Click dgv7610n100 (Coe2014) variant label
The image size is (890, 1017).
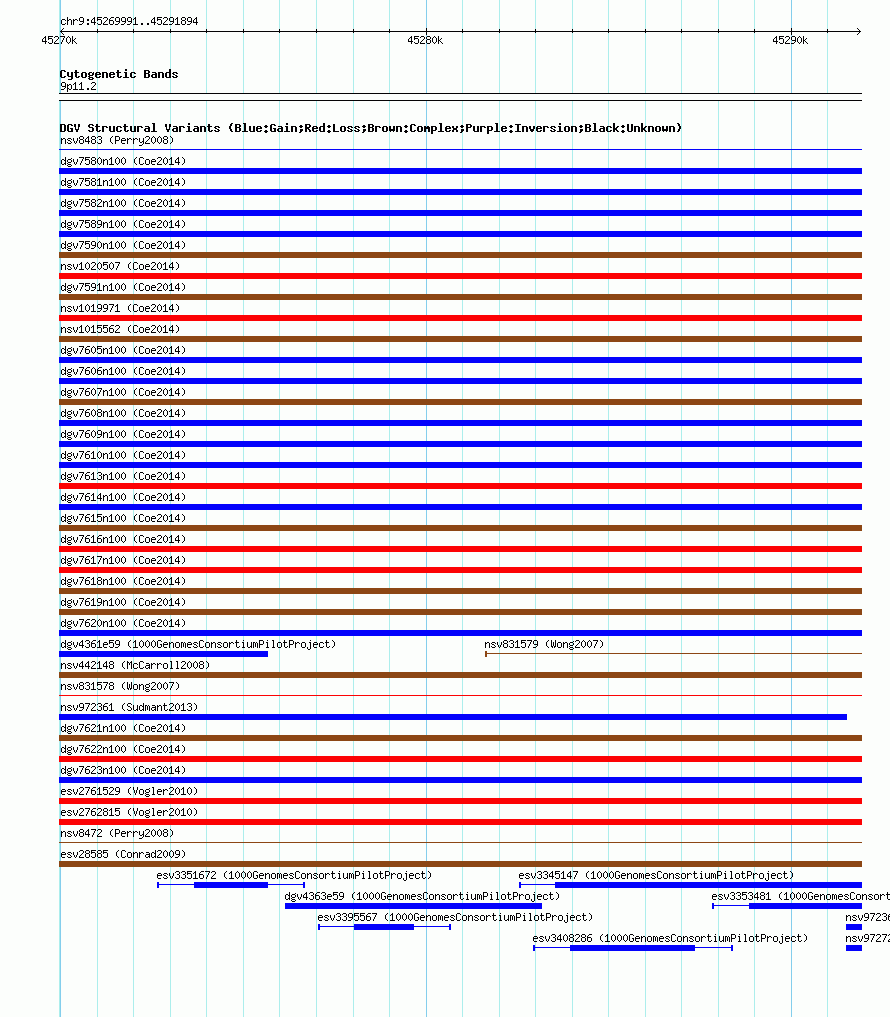[x=123, y=455]
